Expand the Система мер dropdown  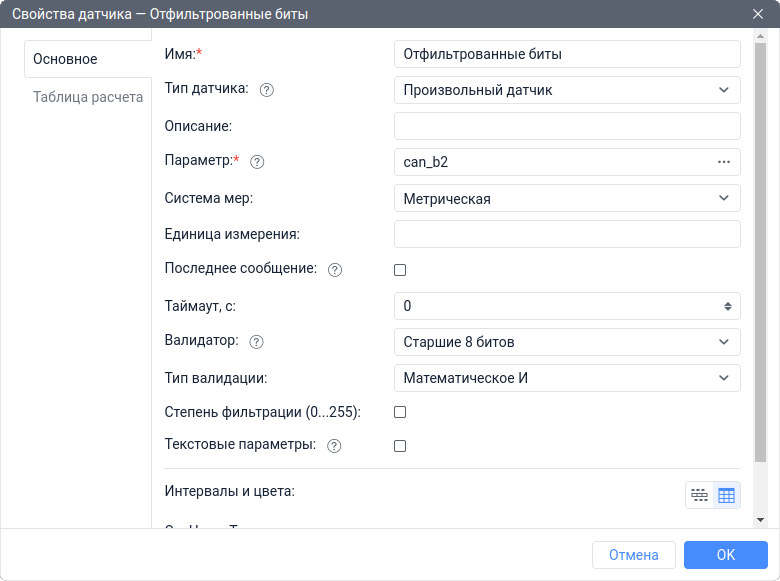pyautogui.click(x=567, y=198)
